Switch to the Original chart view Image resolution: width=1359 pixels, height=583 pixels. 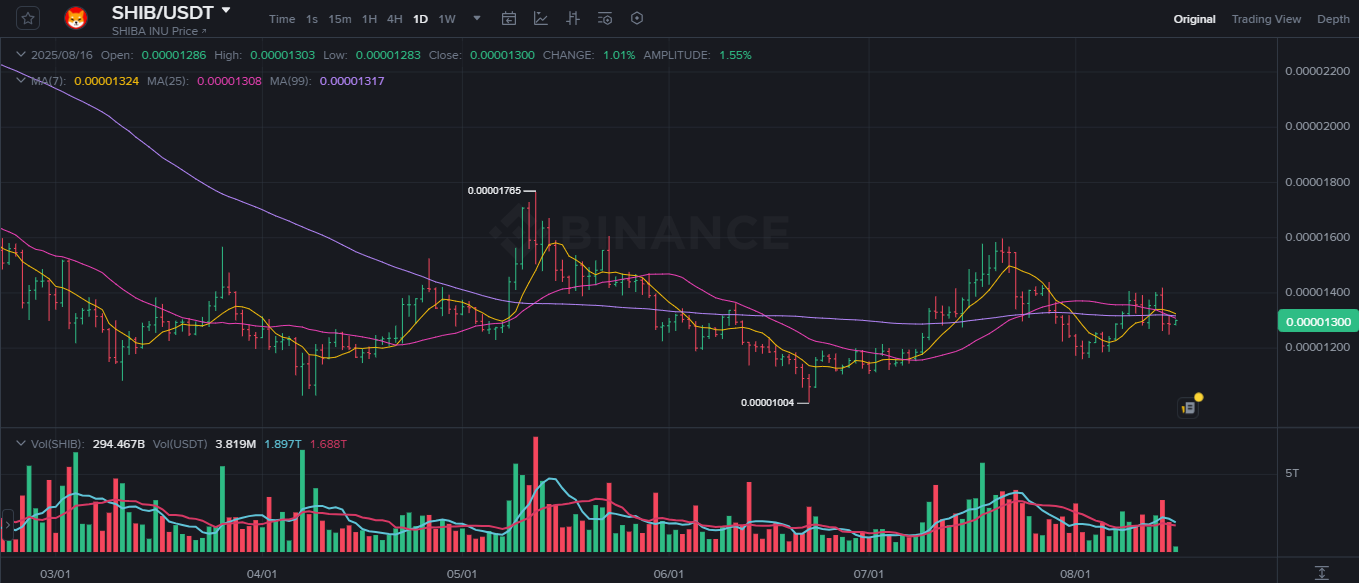coord(1195,19)
